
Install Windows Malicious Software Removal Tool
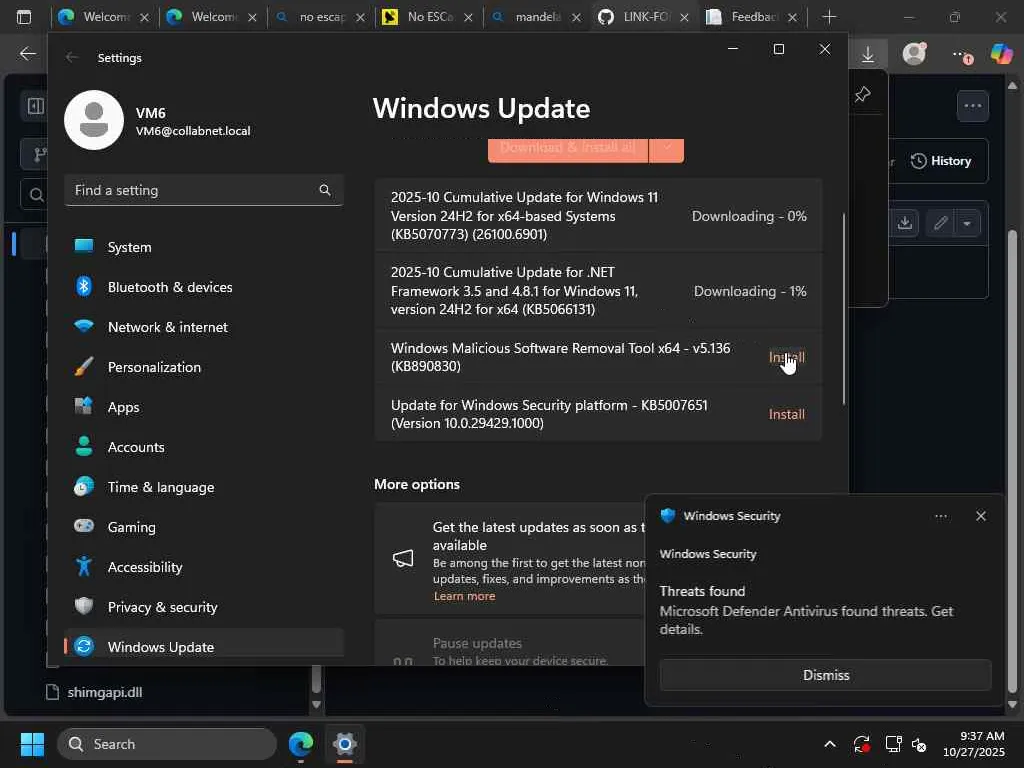pyautogui.click(x=786, y=357)
